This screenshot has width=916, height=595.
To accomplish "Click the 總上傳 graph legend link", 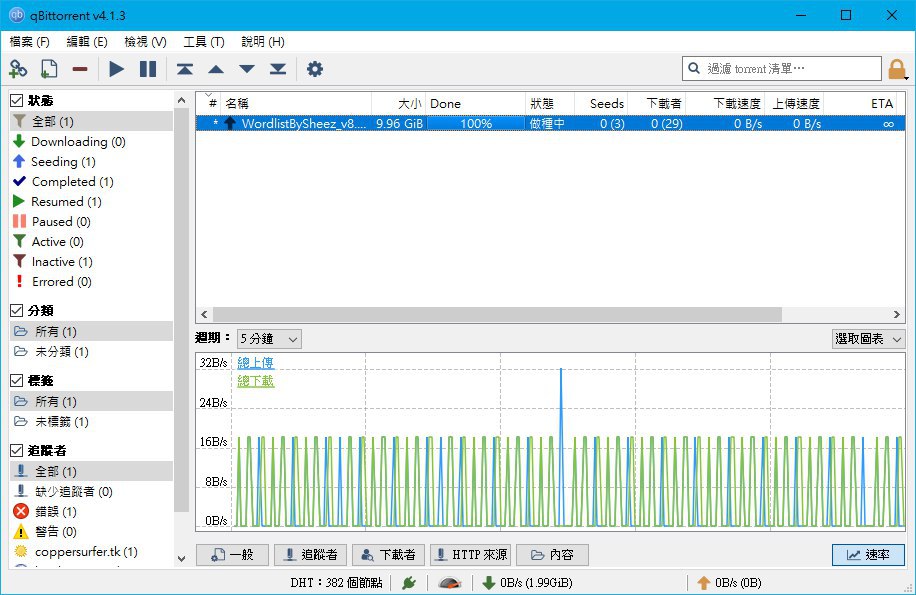I will [x=255, y=363].
